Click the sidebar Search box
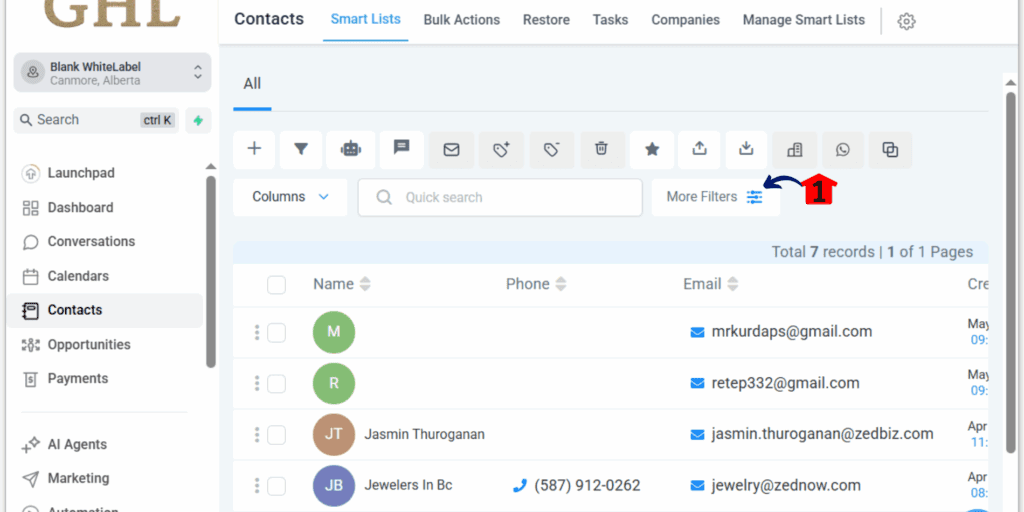This screenshot has height=512, width=1024. click(x=97, y=120)
